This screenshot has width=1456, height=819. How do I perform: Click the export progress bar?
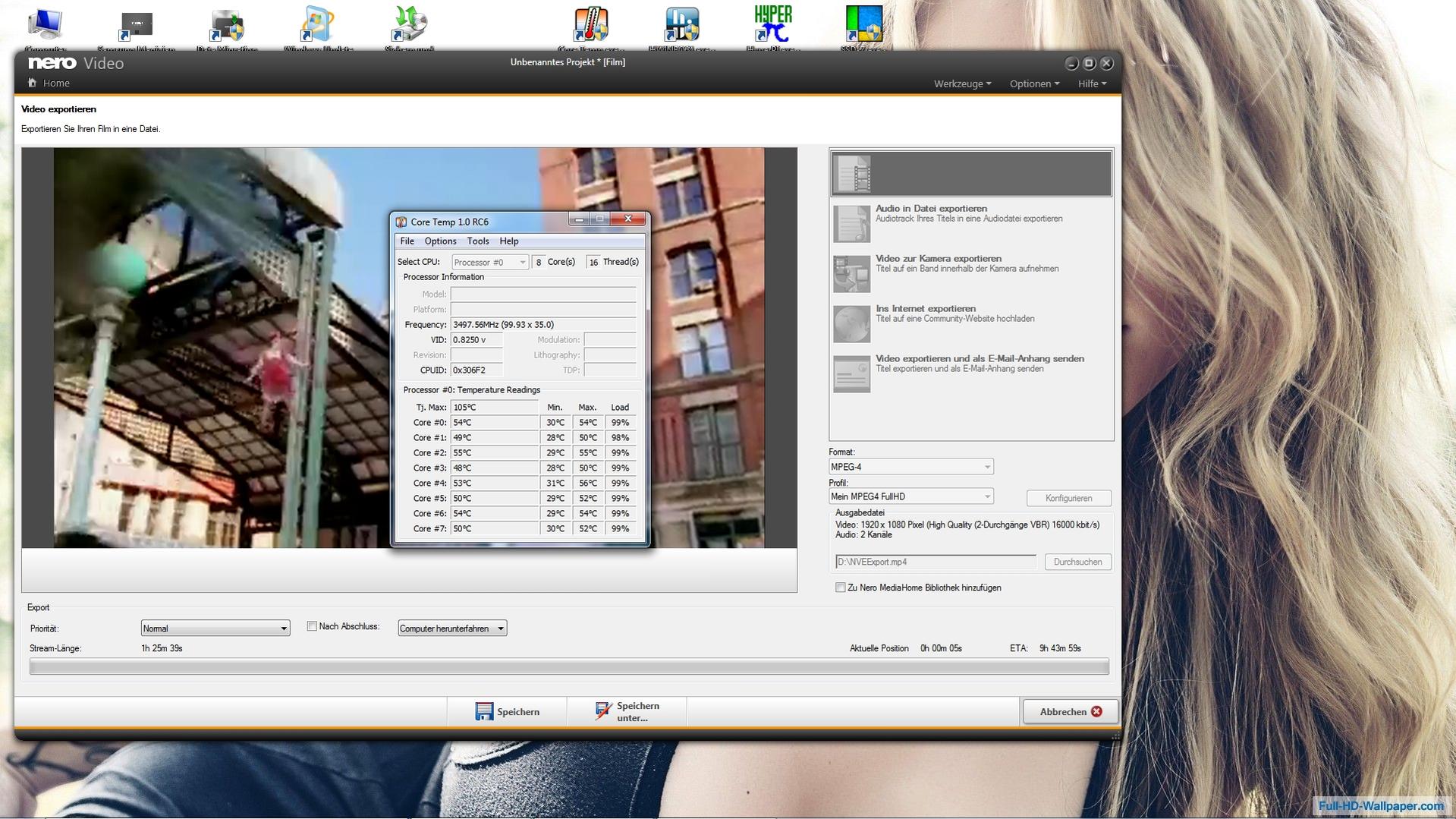[x=569, y=667]
